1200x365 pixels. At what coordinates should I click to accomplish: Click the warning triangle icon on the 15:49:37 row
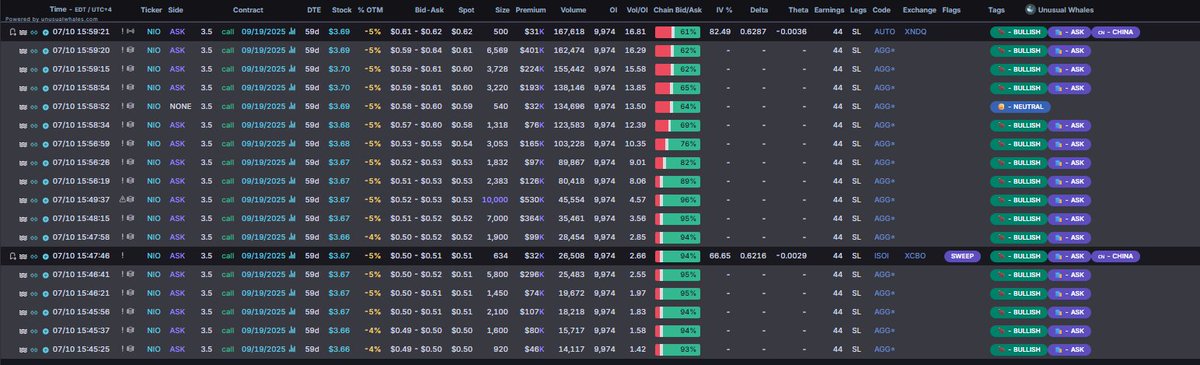122,200
